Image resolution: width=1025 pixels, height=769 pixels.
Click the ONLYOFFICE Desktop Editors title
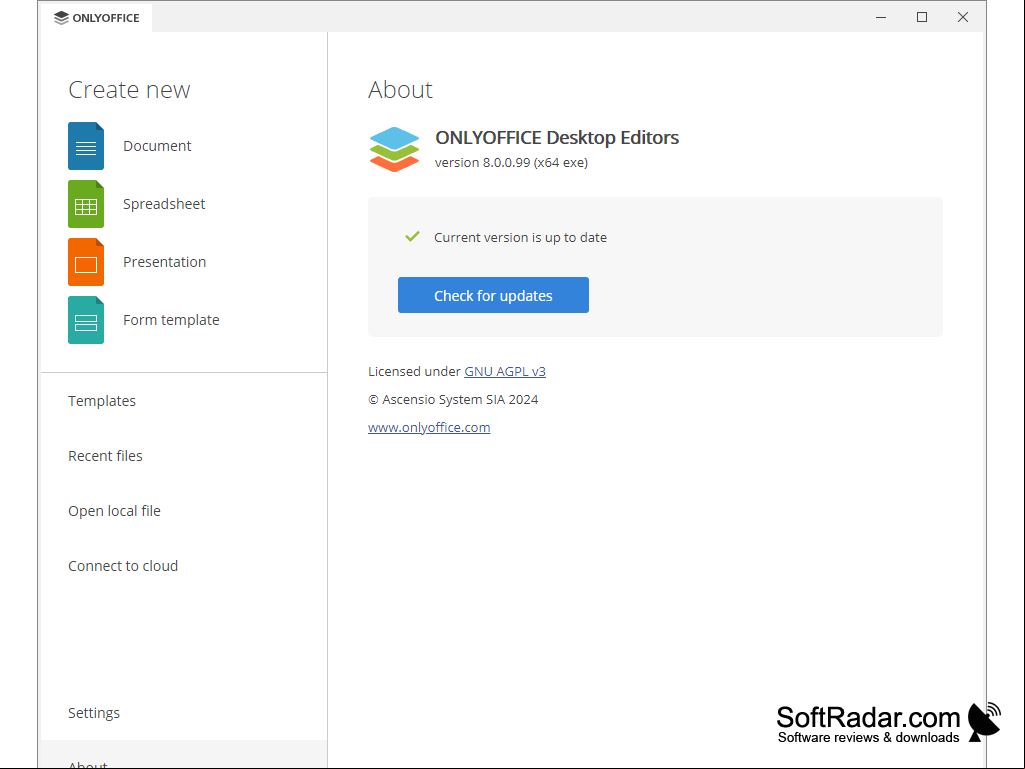click(x=557, y=137)
